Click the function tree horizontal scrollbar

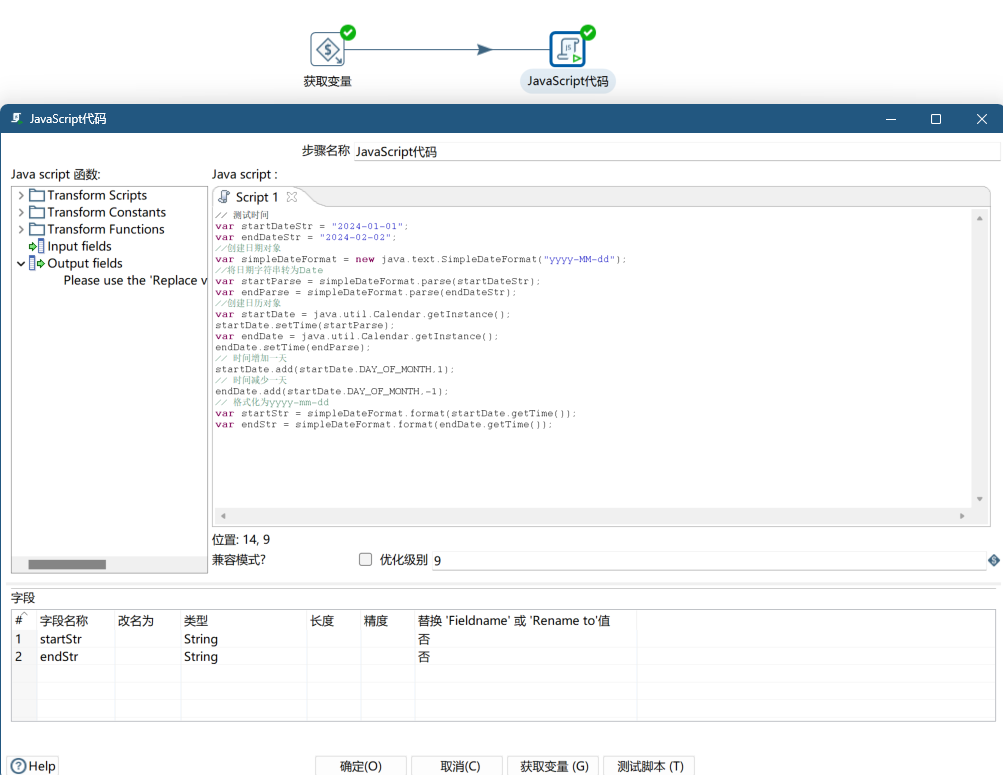pos(67,565)
